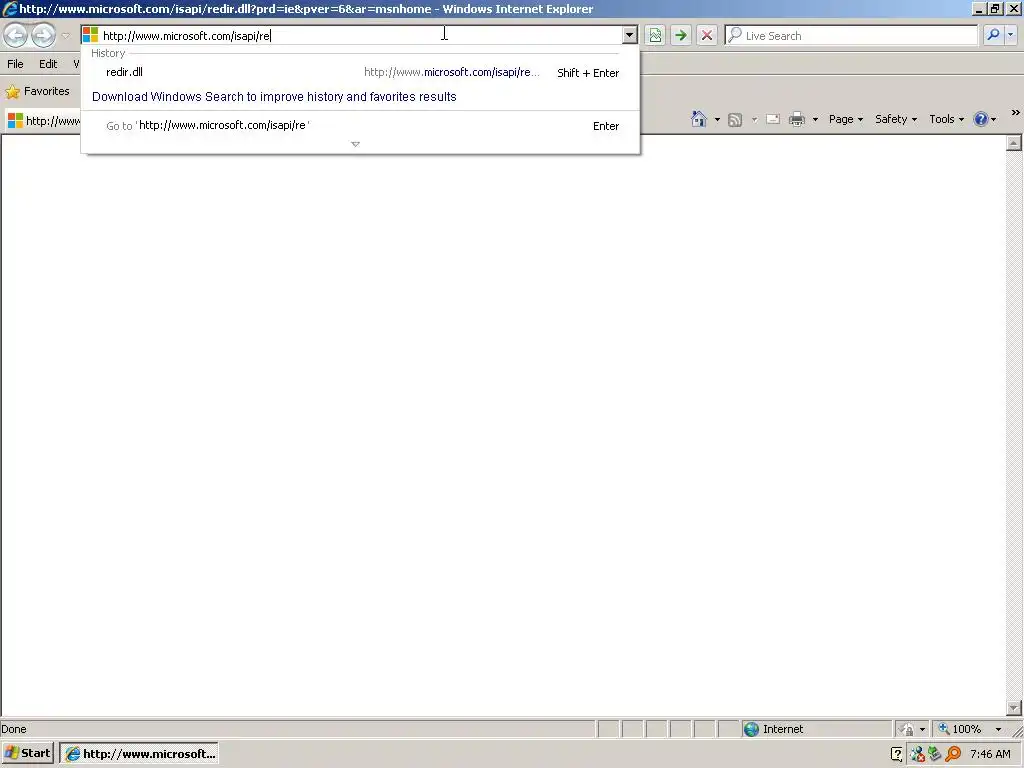Viewport: 1024px width, 768px height.
Task: Click the Microsoft logo favicon in address bar
Action: (91, 35)
